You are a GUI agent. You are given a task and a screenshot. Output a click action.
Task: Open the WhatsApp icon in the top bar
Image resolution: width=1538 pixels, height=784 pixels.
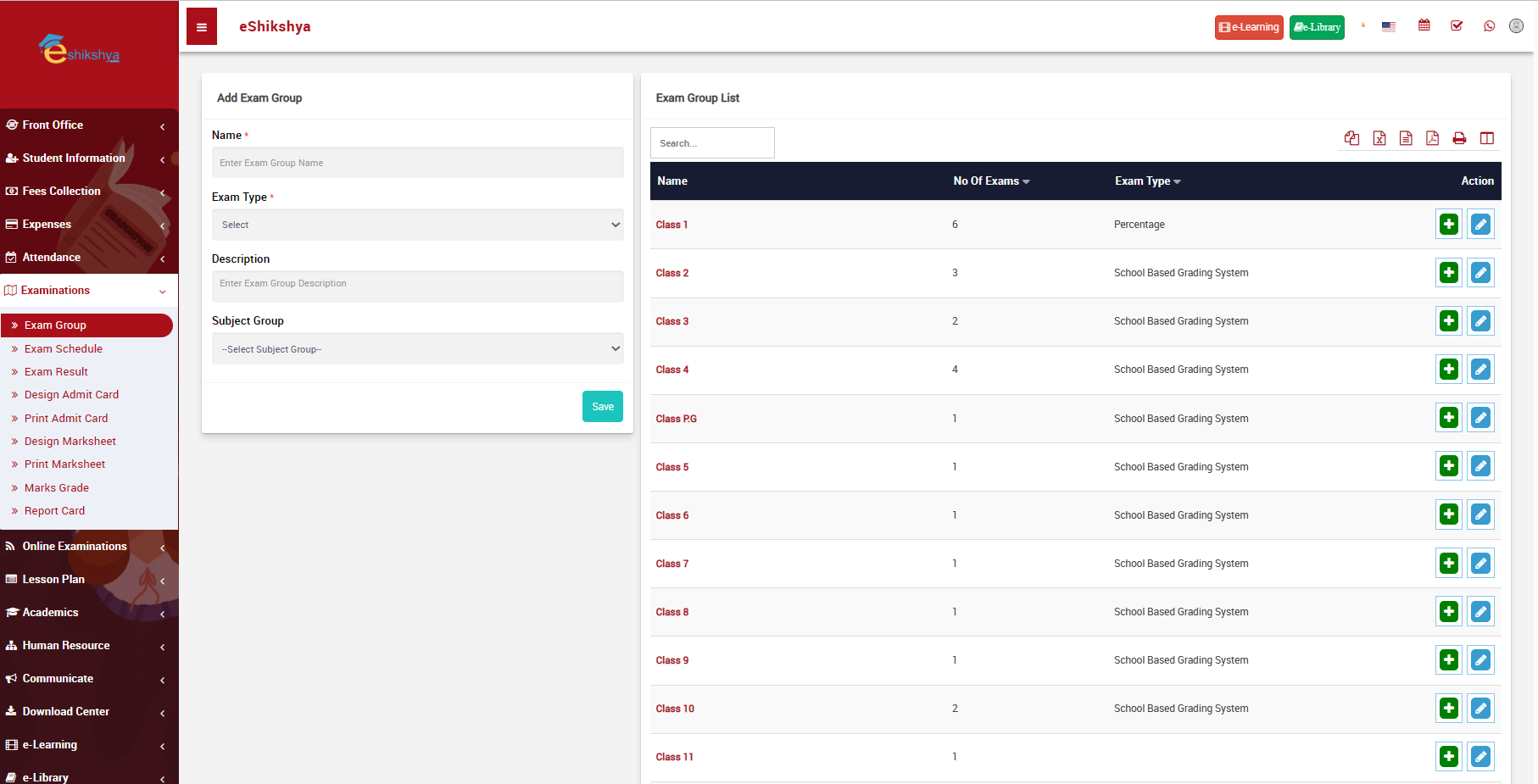coord(1489,26)
